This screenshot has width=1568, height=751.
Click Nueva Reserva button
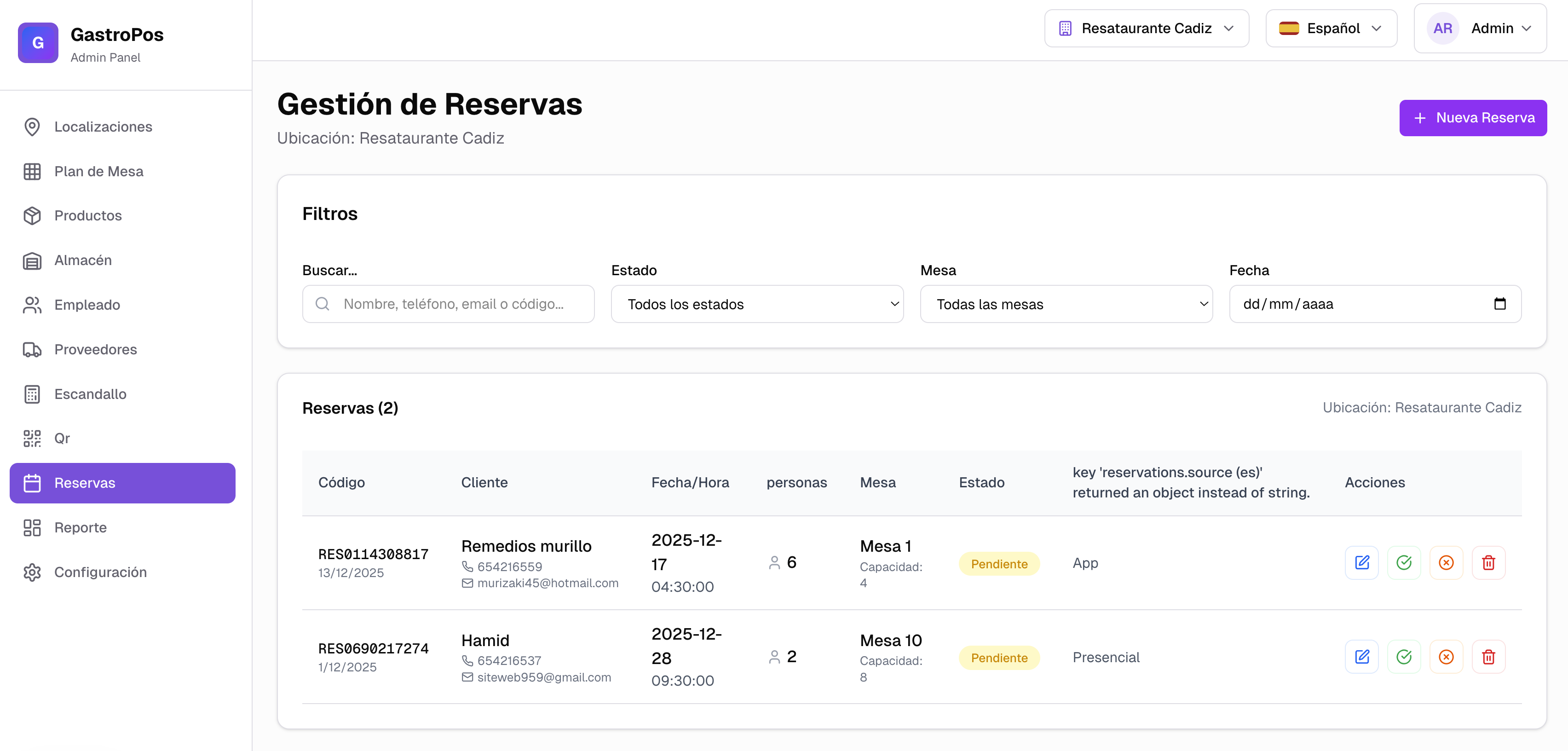[x=1472, y=117]
